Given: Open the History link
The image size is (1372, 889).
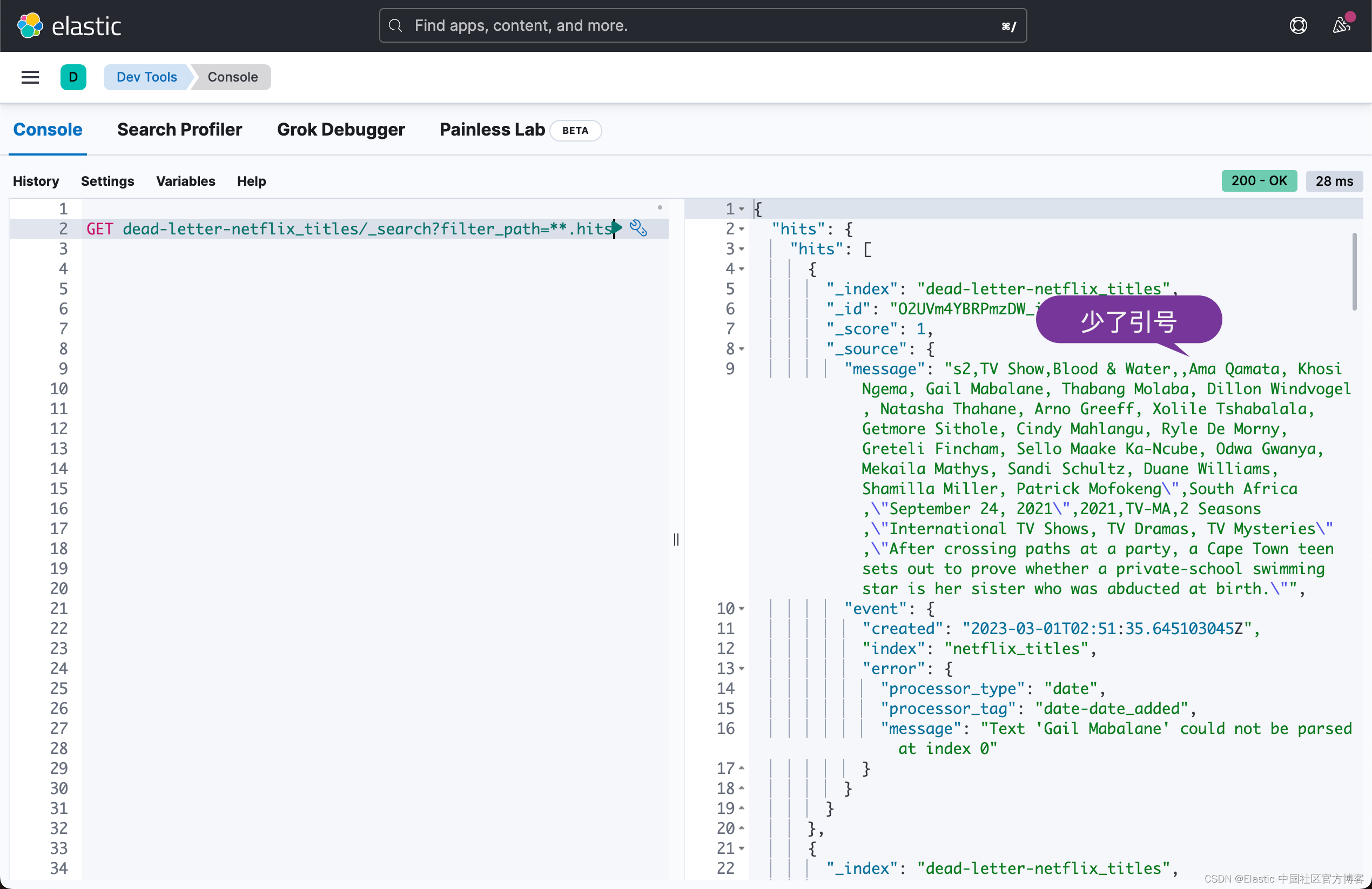Looking at the screenshot, I should pos(36,181).
